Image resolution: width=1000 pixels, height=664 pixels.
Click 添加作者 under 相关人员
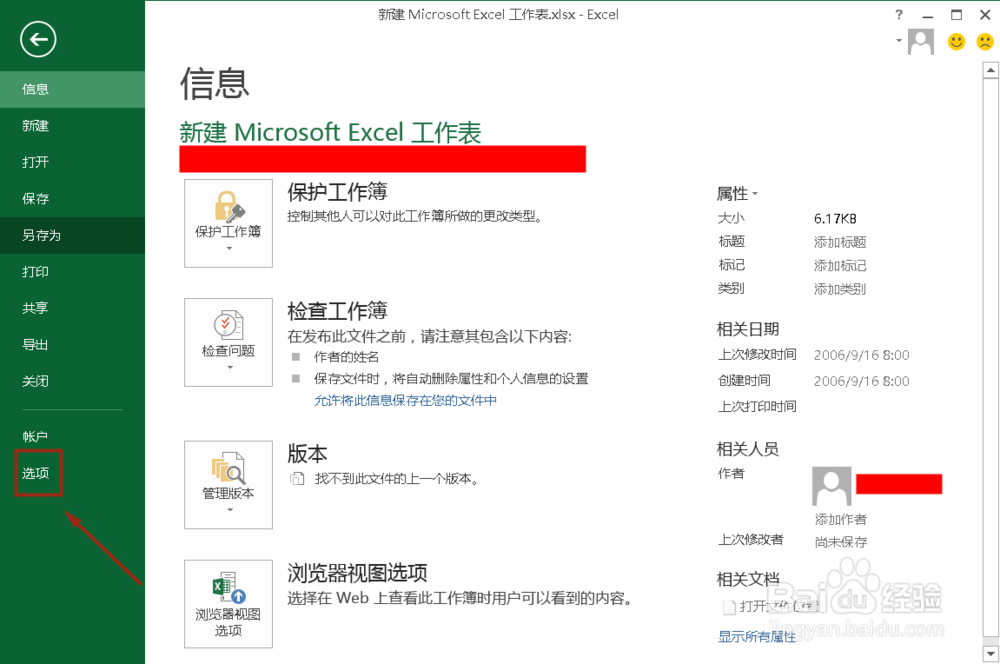point(841,519)
